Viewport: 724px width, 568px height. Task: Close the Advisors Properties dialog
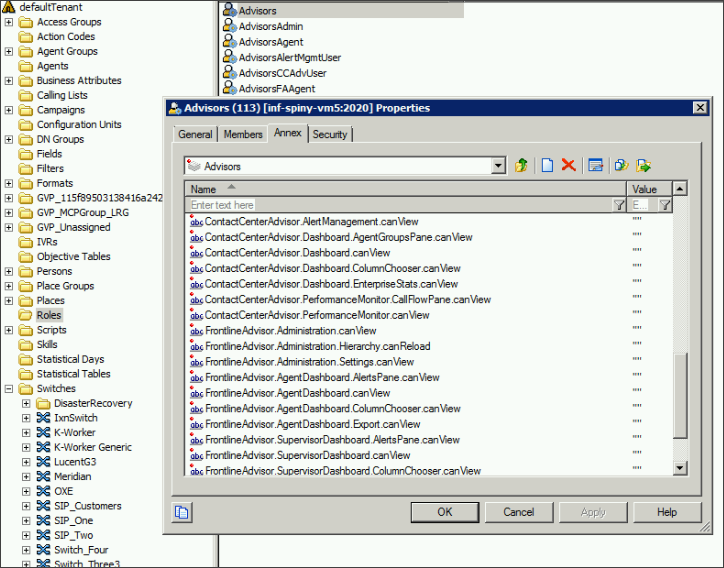pyautogui.click(x=700, y=108)
